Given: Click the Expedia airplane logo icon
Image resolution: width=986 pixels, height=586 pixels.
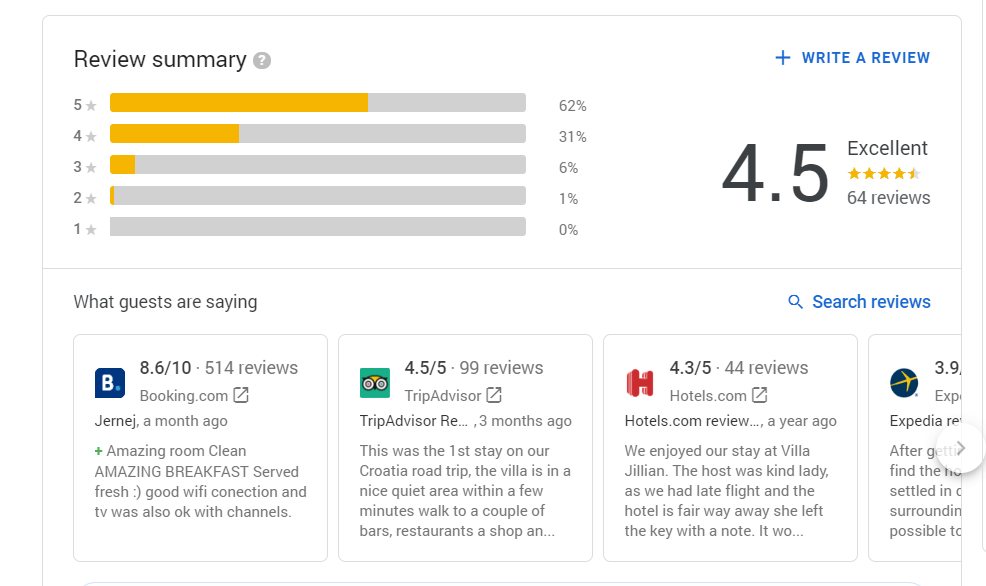Looking at the screenshot, I should [904, 383].
